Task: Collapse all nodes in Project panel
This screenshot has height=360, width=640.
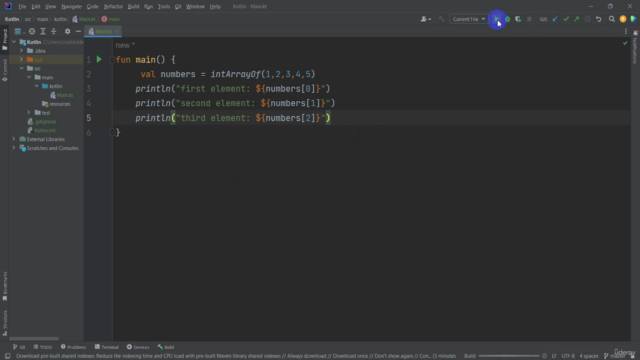Action: pos(53,31)
